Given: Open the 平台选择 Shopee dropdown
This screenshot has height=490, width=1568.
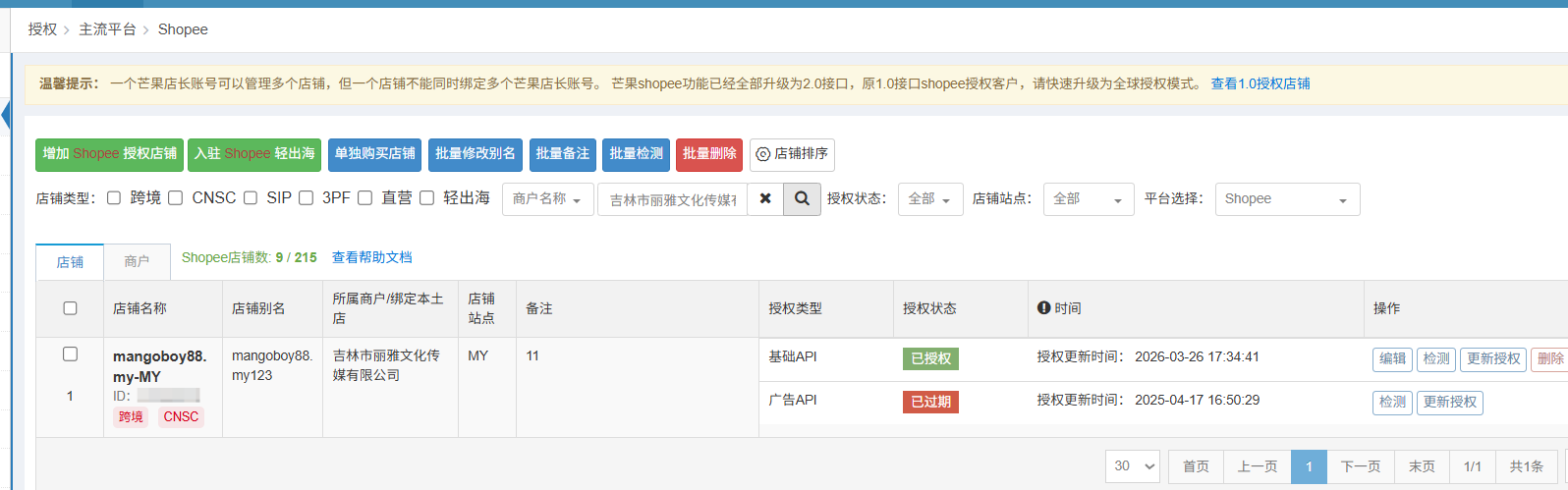Looking at the screenshot, I should [1287, 199].
